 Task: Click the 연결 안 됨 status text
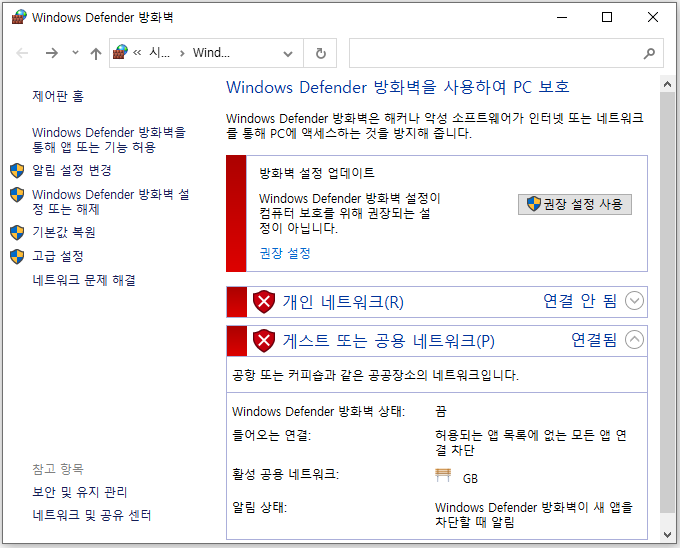click(579, 301)
